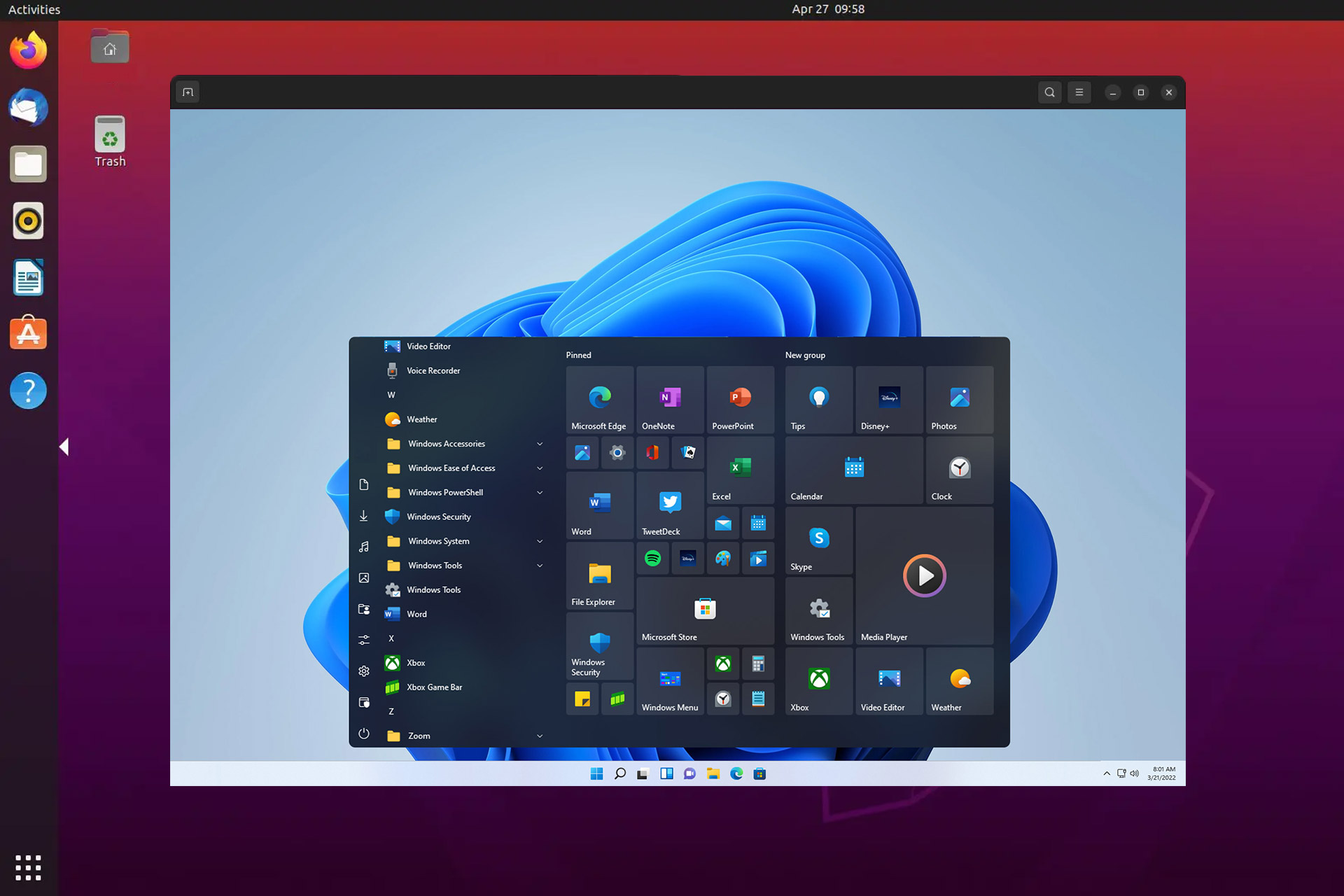This screenshot has height=896, width=1344.
Task: Open the Microsoft Store tile
Action: click(x=705, y=610)
